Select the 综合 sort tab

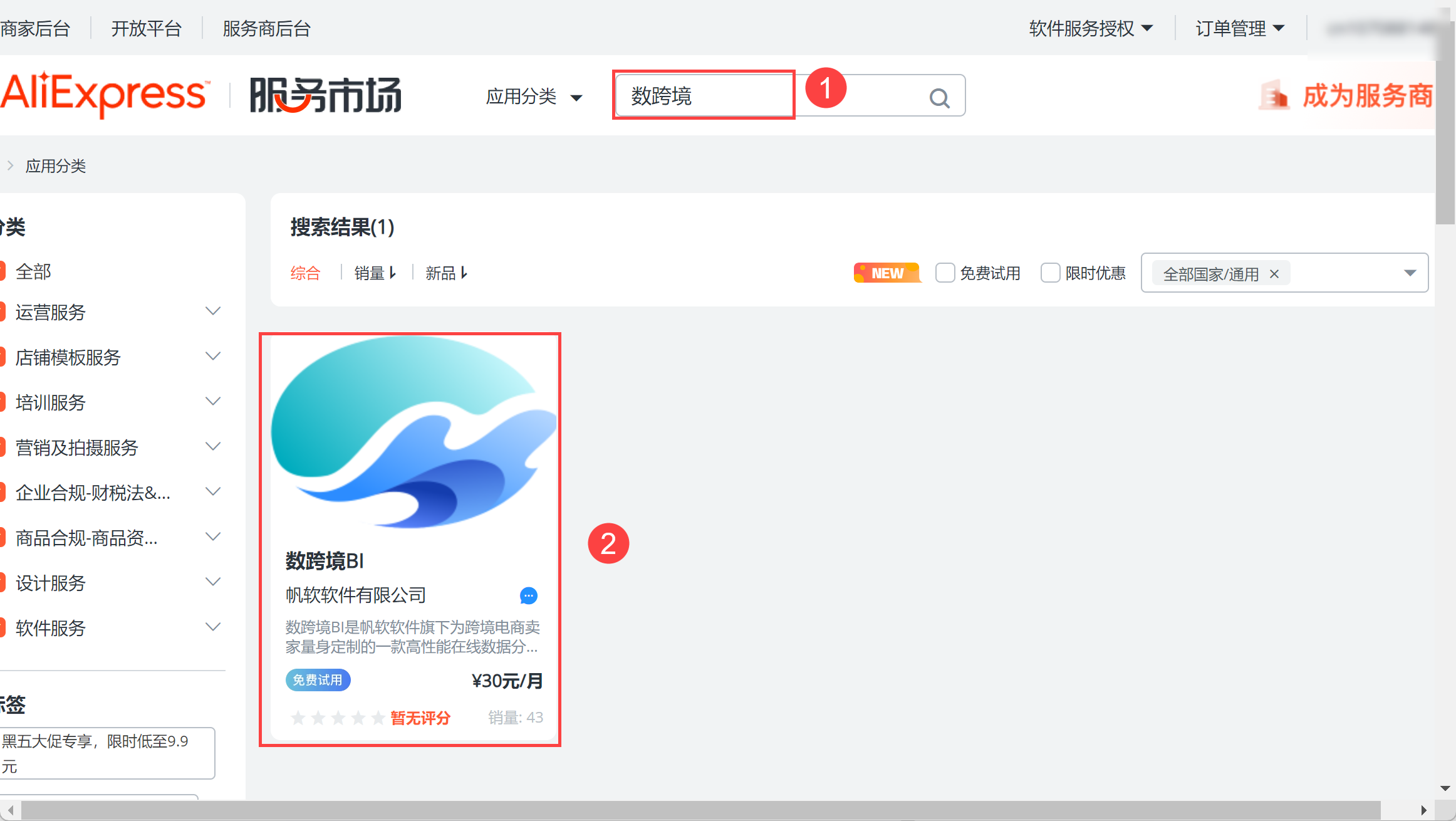[305, 273]
